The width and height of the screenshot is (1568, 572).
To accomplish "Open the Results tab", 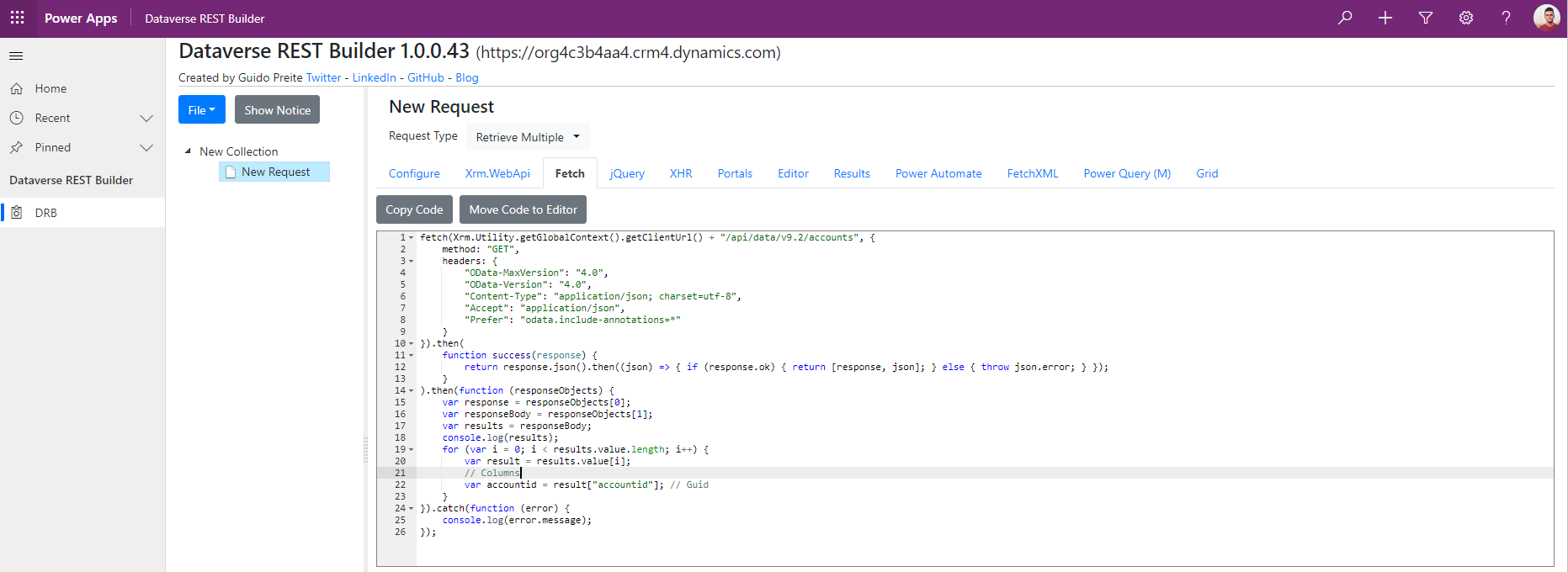I will [x=852, y=173].
